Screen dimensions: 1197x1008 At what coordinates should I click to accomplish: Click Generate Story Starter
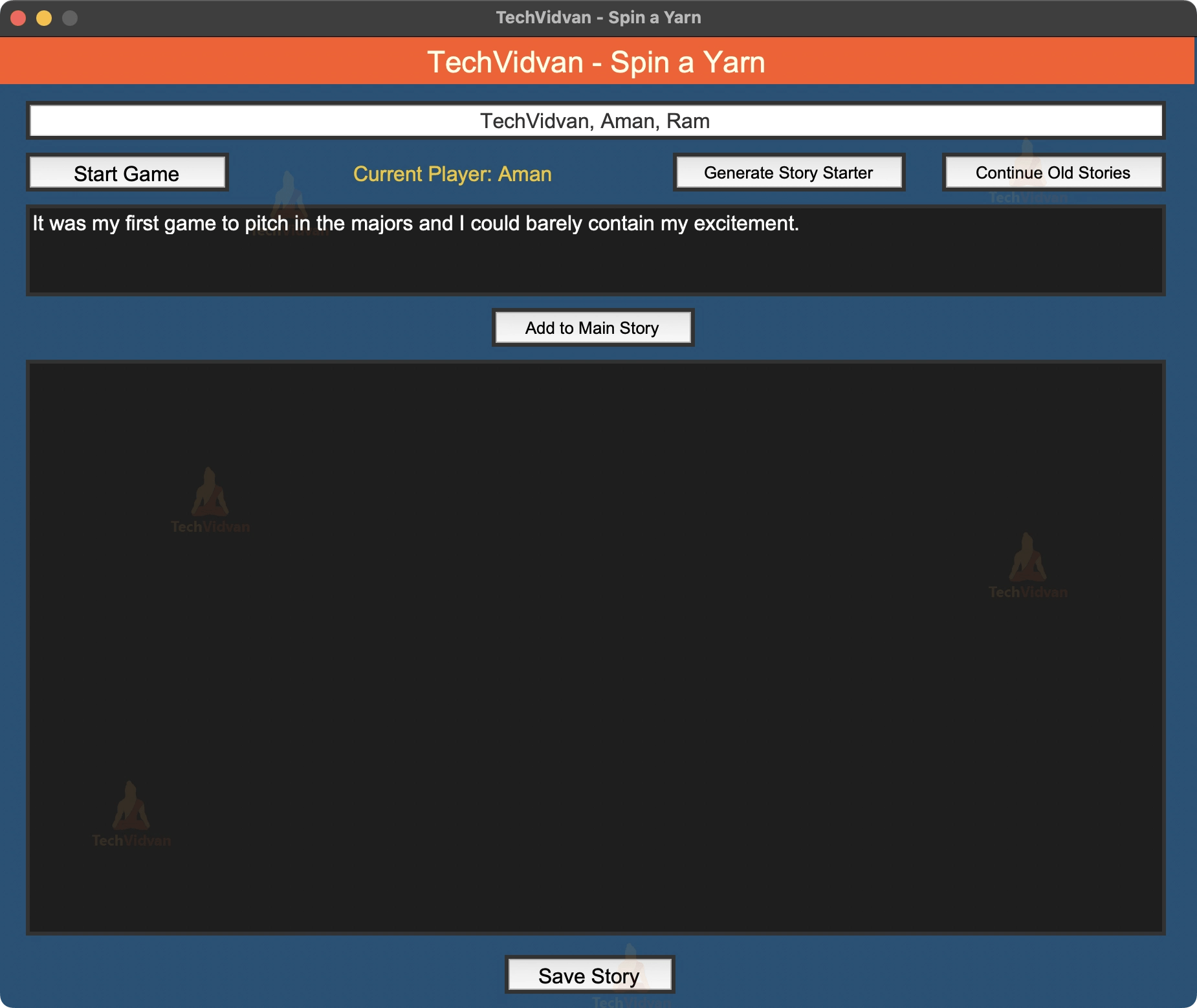[x=788, y=172]
